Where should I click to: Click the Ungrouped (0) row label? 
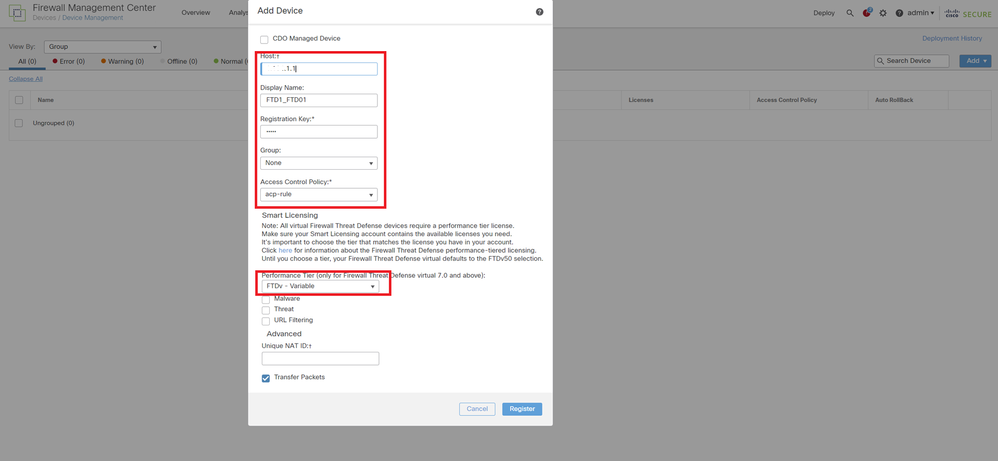click(x=53, y=123)
